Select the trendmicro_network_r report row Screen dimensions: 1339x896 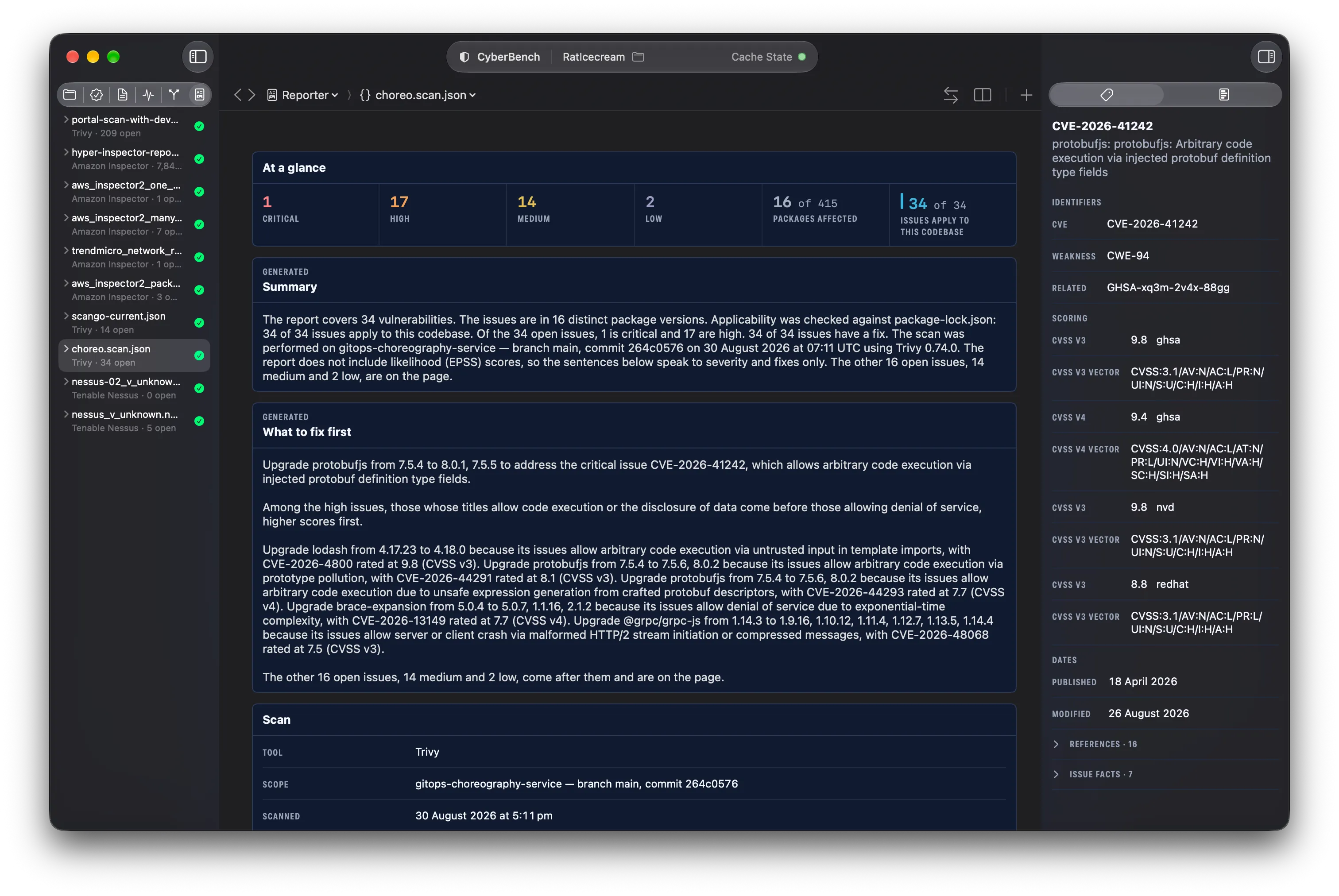point(134,257)
